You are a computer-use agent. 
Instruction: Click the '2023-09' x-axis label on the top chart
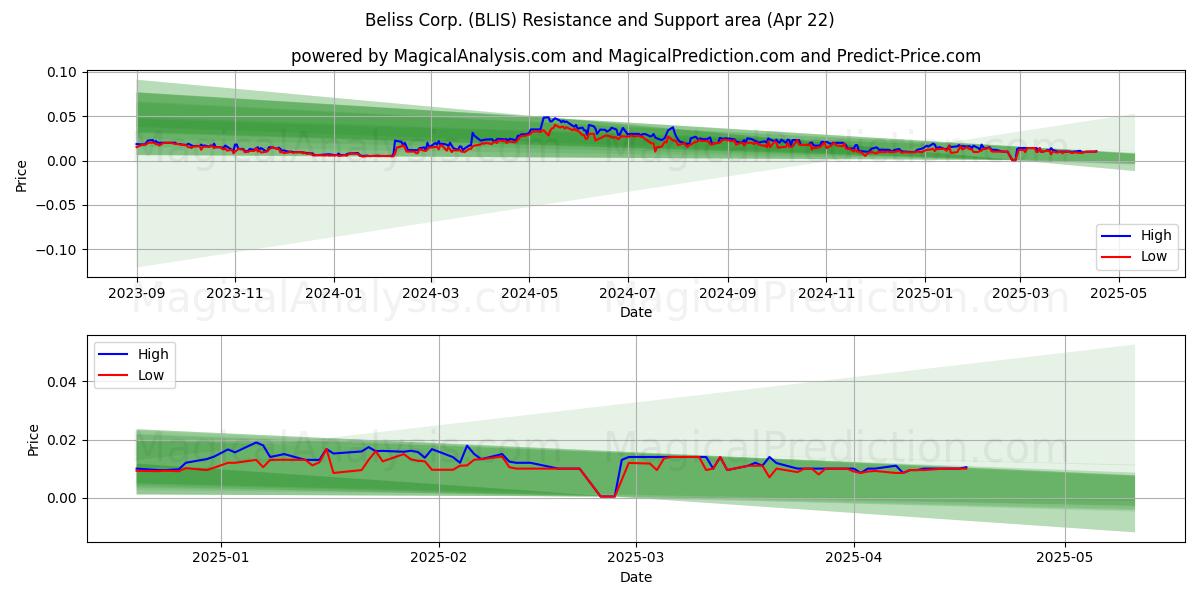(x=137, y=292)
